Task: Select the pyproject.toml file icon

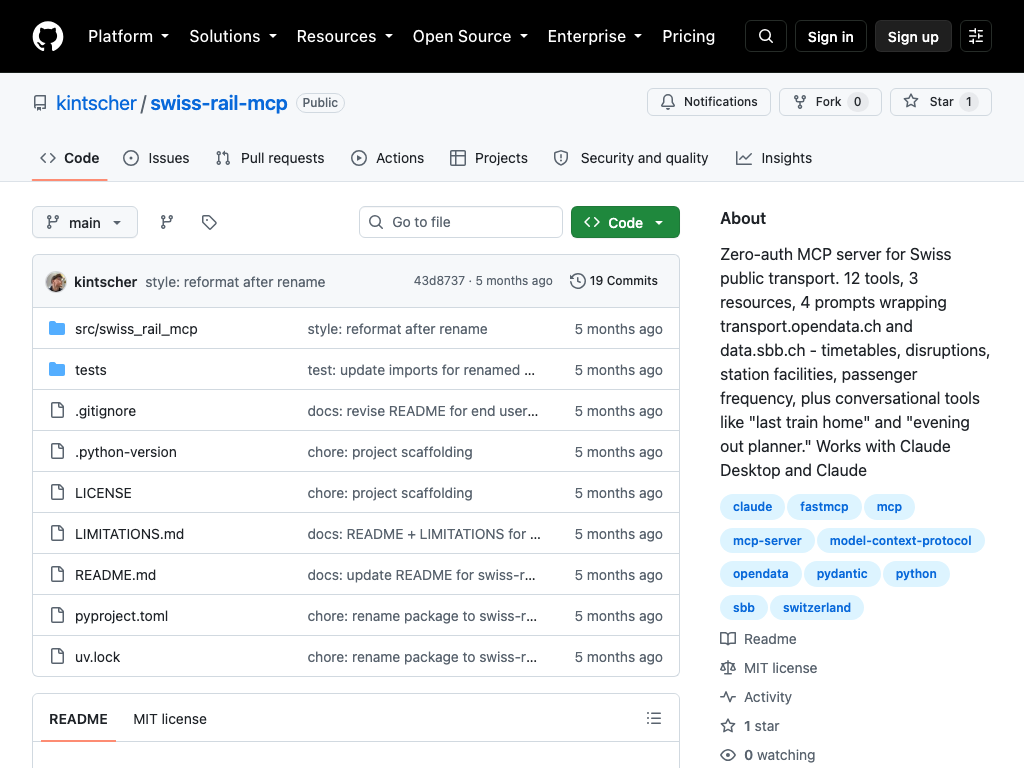Action: tap(57, 615)
